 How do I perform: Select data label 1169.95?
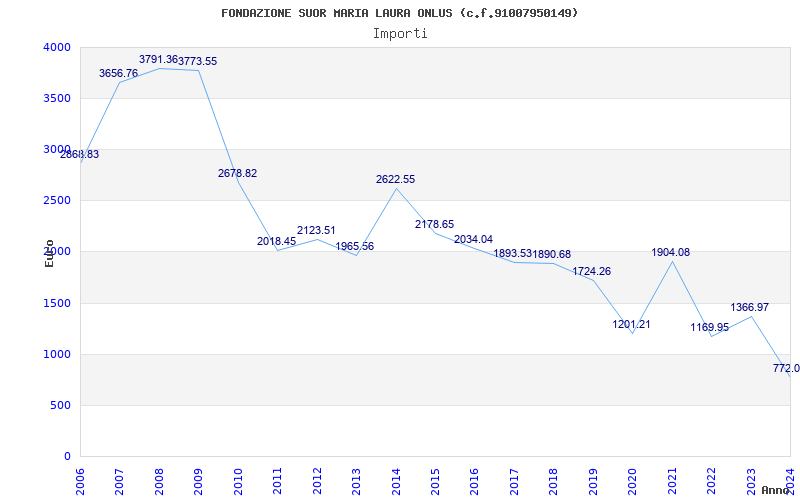(710, 328)
